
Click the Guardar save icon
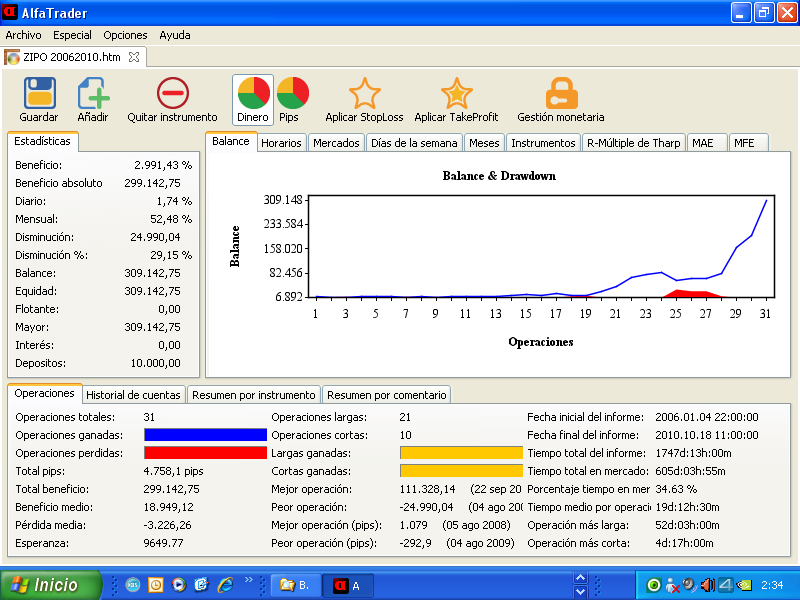39,94
